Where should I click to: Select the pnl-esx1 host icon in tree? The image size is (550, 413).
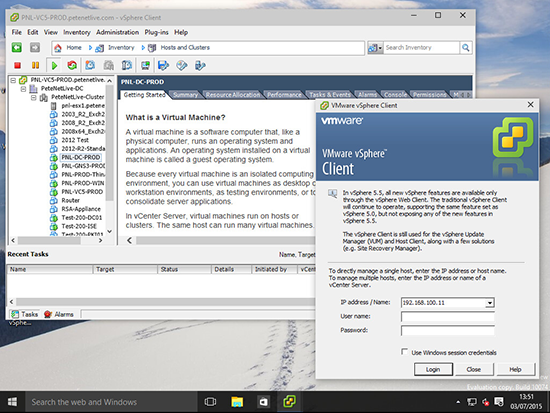(x=54, y=106)
